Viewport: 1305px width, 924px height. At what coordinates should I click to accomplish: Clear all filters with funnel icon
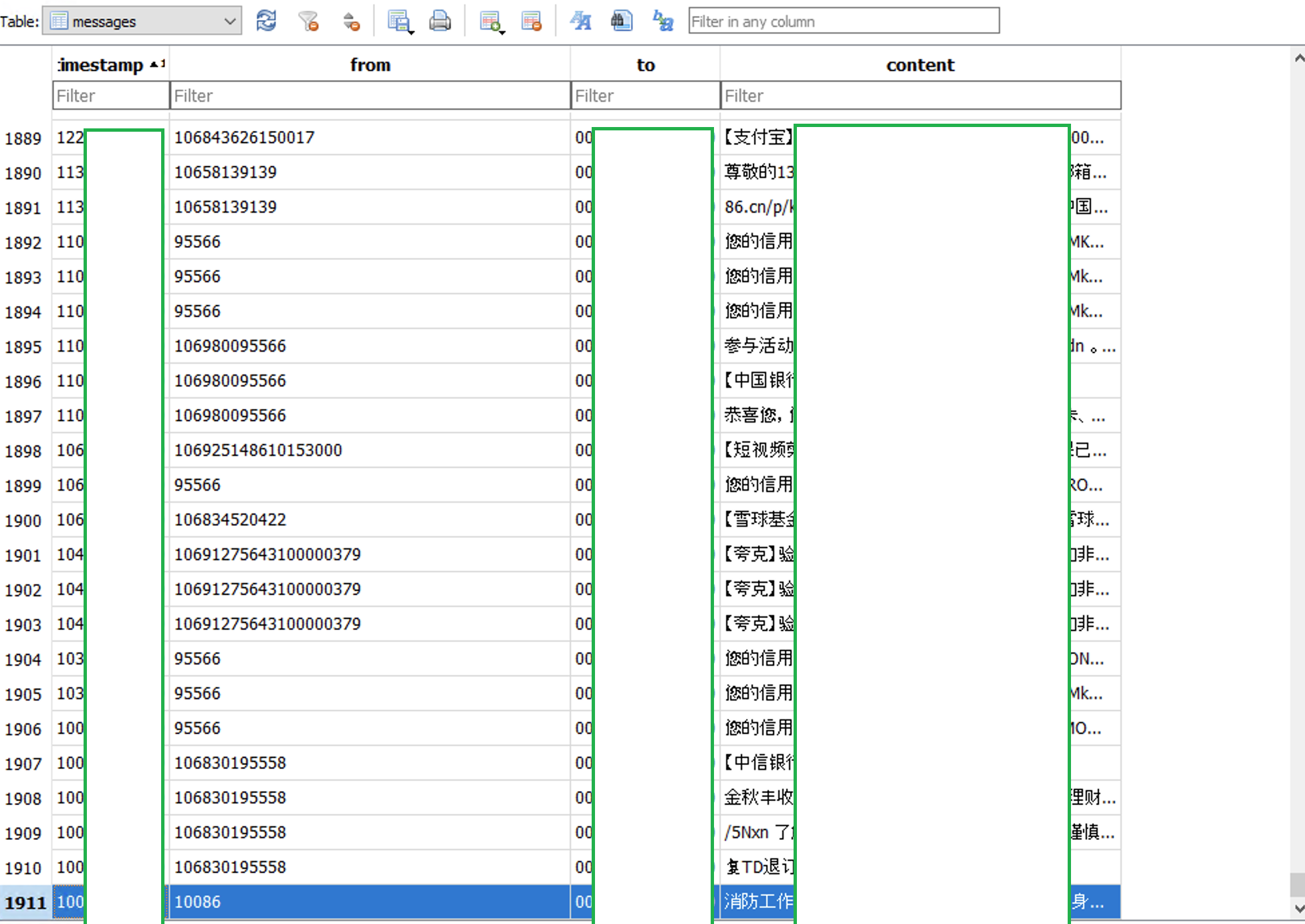point(308,21)
